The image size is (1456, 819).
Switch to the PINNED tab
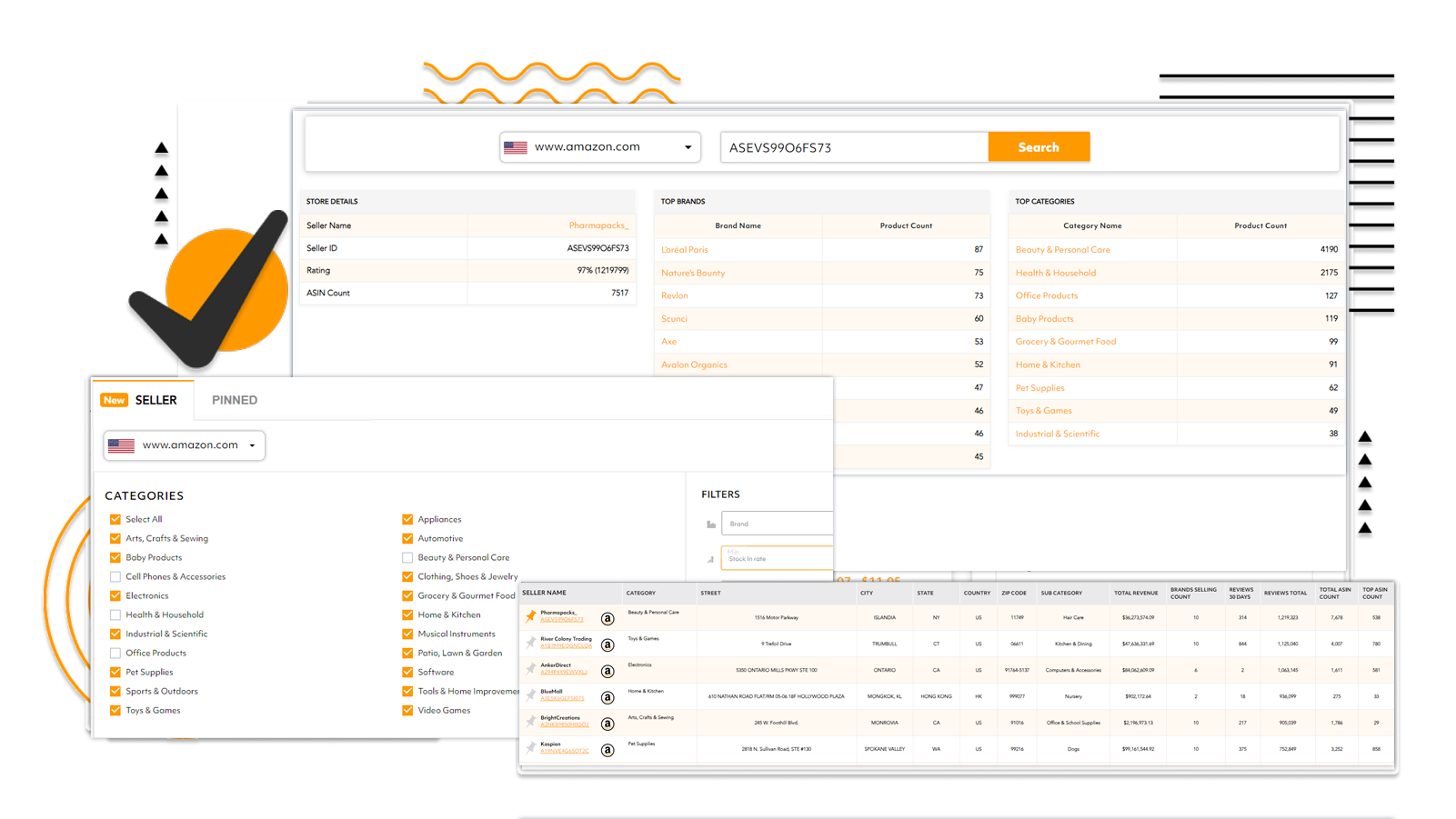pyautogui.click(x=235, y=400)
